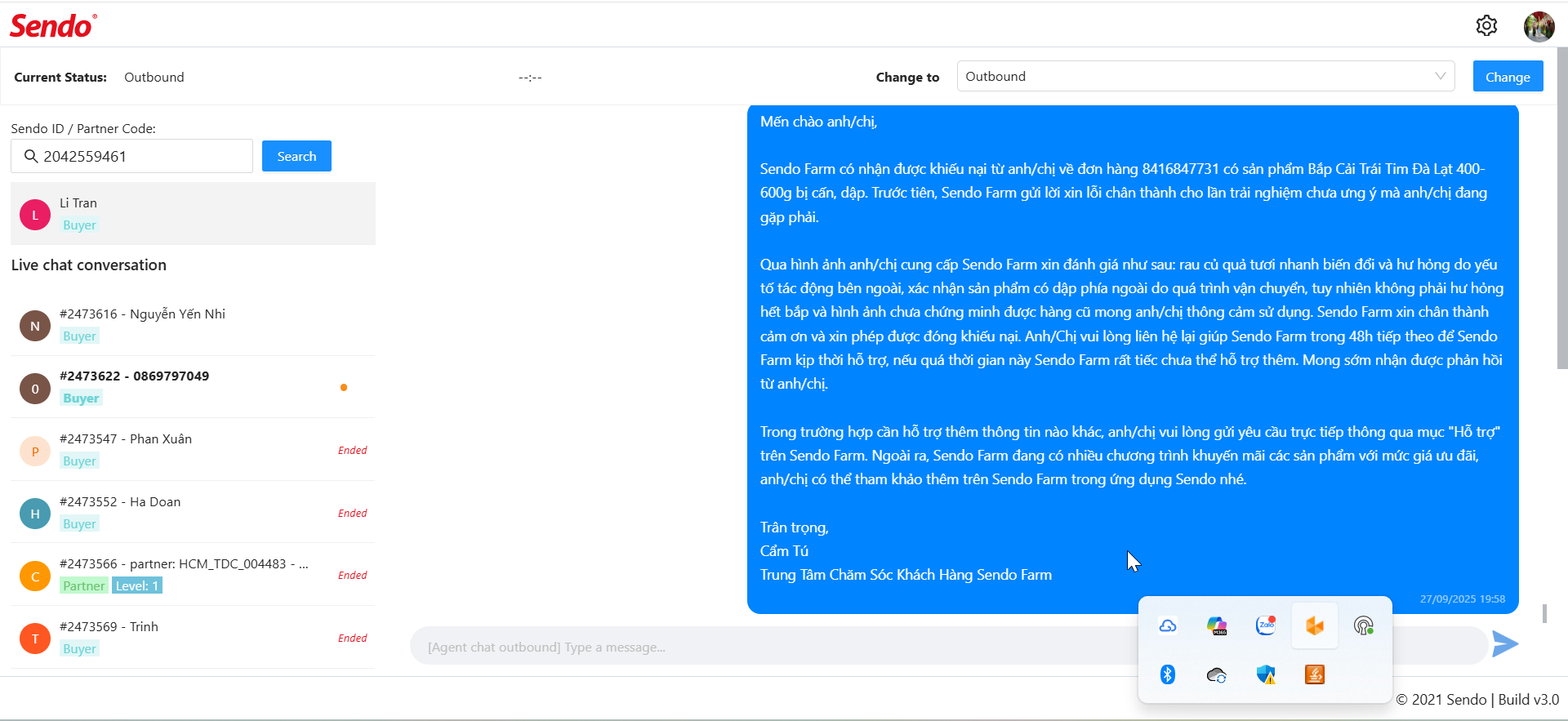1568x721 pixels.
Task: Click the Partner tag on chat #2473566
Action: tap(84, 585)
